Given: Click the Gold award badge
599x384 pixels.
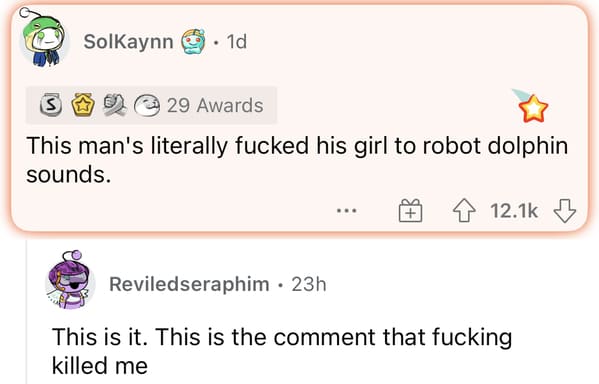Looking at the screenshot, I should [84, 105].
